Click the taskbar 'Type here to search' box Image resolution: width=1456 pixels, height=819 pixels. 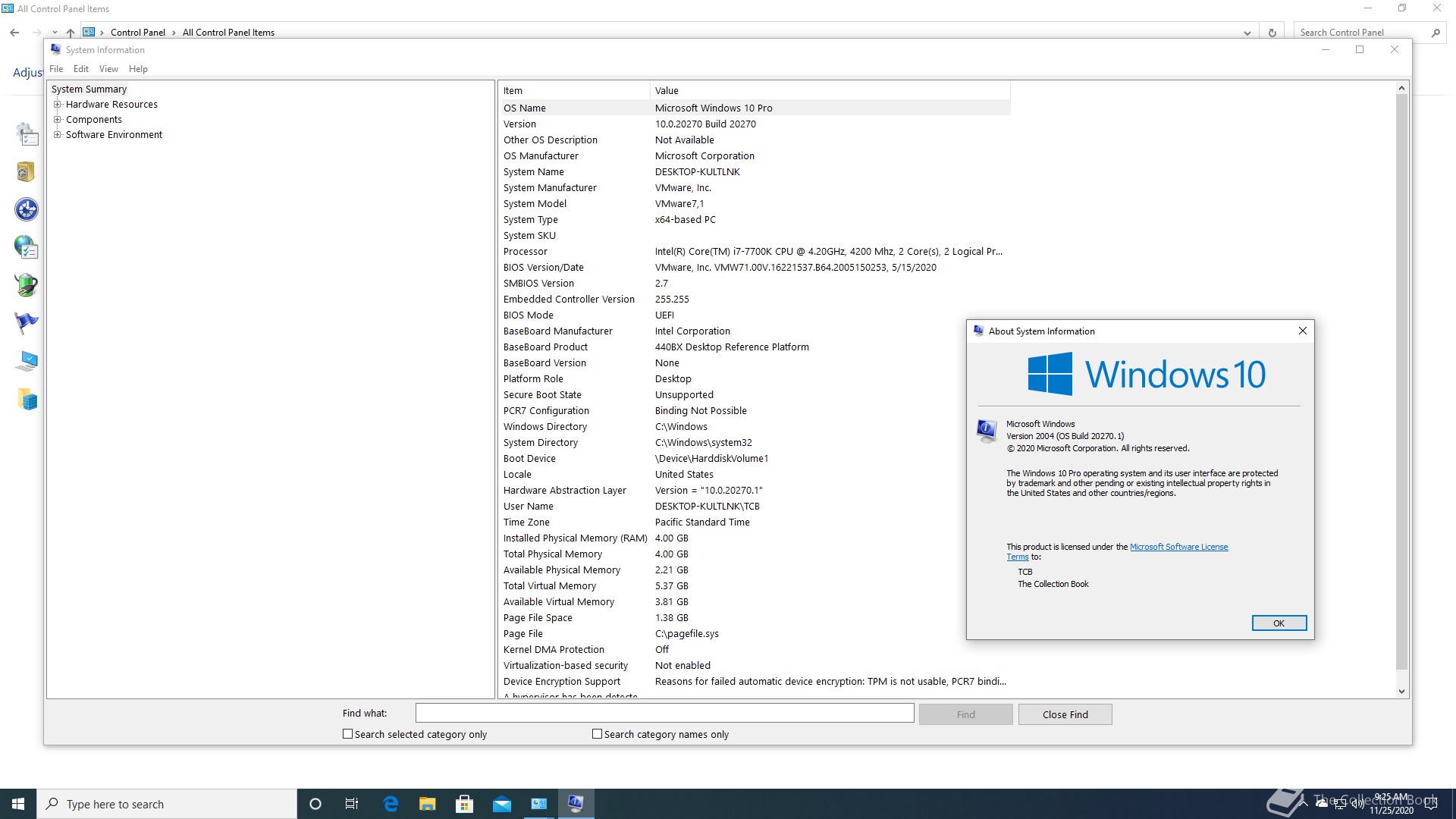pyautogui.click(x=167, y=804)
